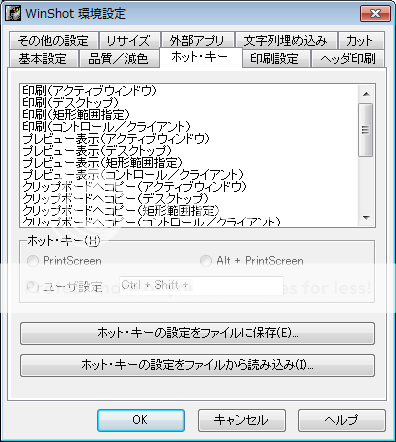This screenshot has width=396, height=442.
Task: Select the 文字列埋め込み tab
Action: tap(286, 41)
